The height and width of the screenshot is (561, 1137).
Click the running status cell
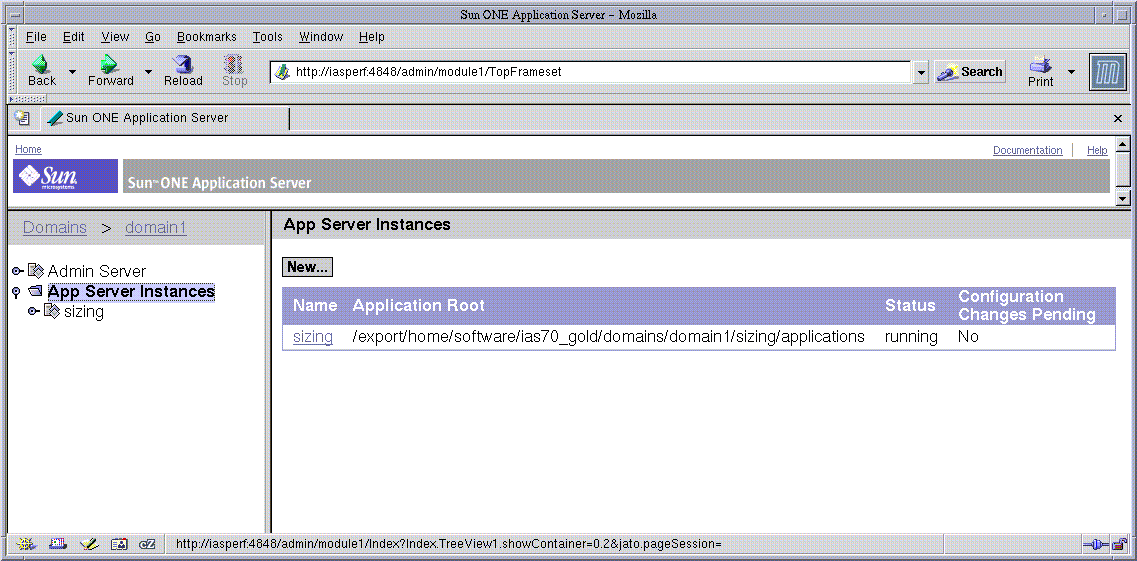911,336
